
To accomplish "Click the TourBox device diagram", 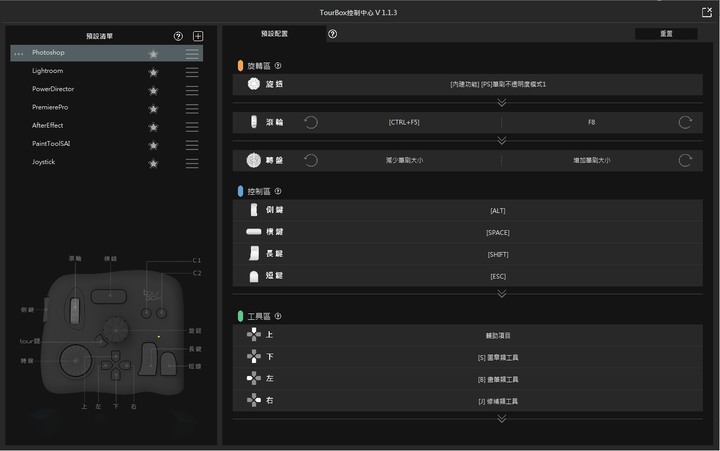I will pyautogui.click(x=113, y=334).
